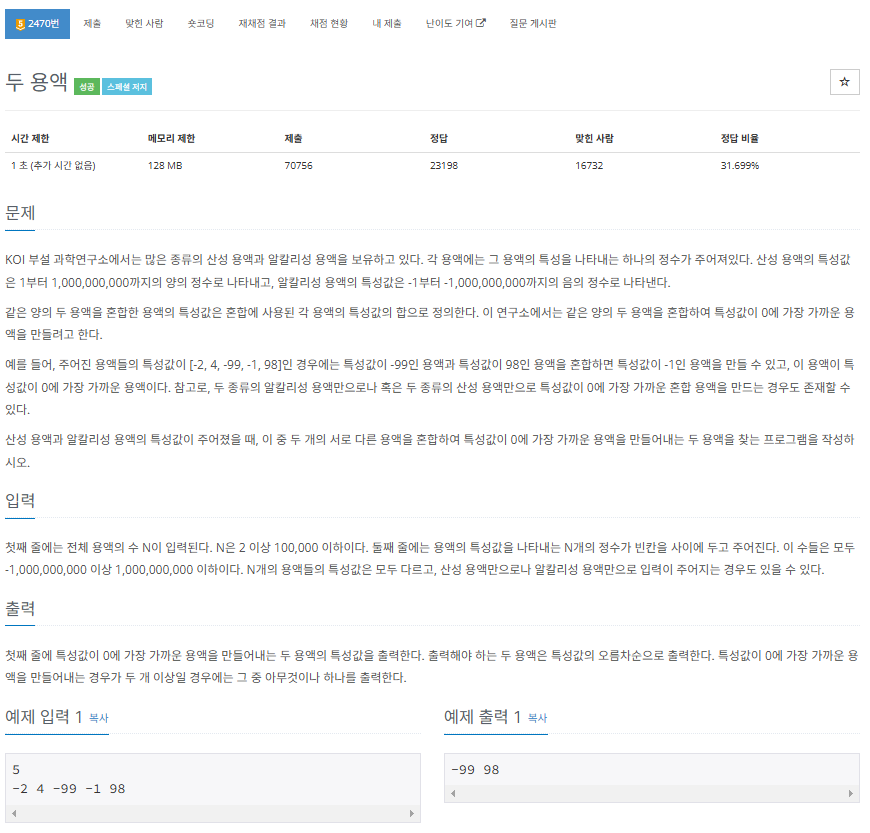Screen dimensions: 870x833
Task: Open the 숏코딩 tab
Action: (201, 24)
